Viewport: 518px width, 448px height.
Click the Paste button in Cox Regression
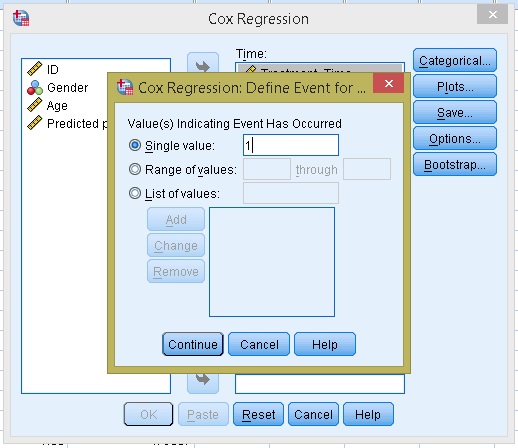tap(203, 414)
